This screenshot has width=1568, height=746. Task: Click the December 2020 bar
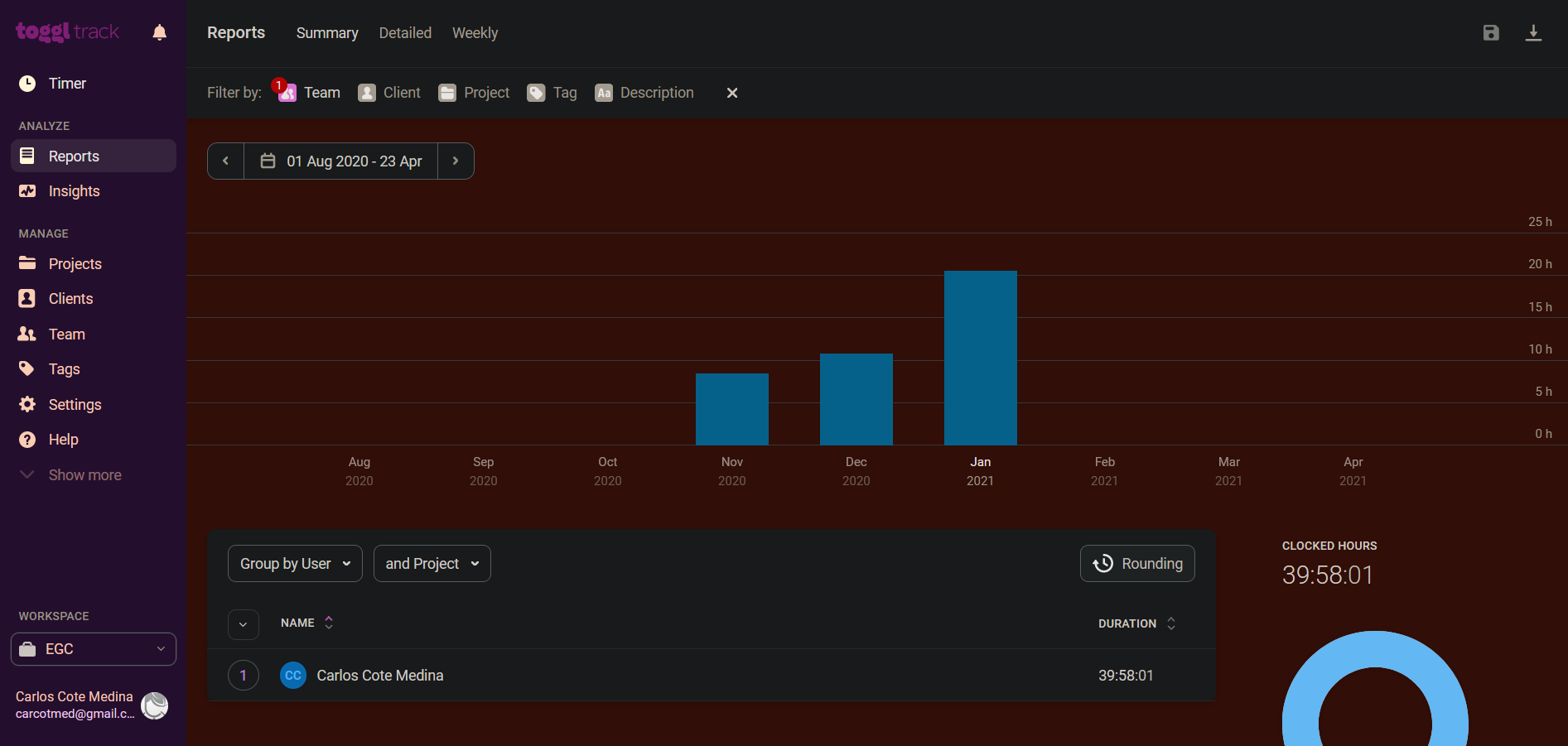coord(856,399)
